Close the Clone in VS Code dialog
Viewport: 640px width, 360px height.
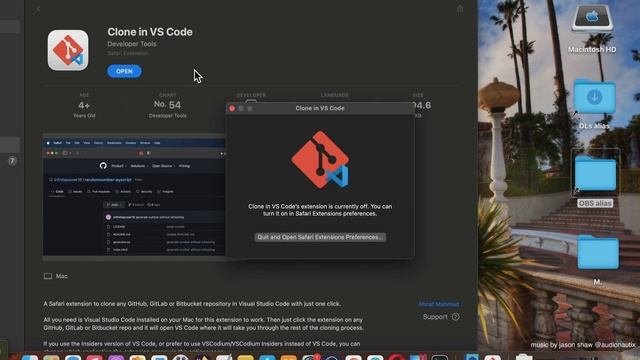232,108
